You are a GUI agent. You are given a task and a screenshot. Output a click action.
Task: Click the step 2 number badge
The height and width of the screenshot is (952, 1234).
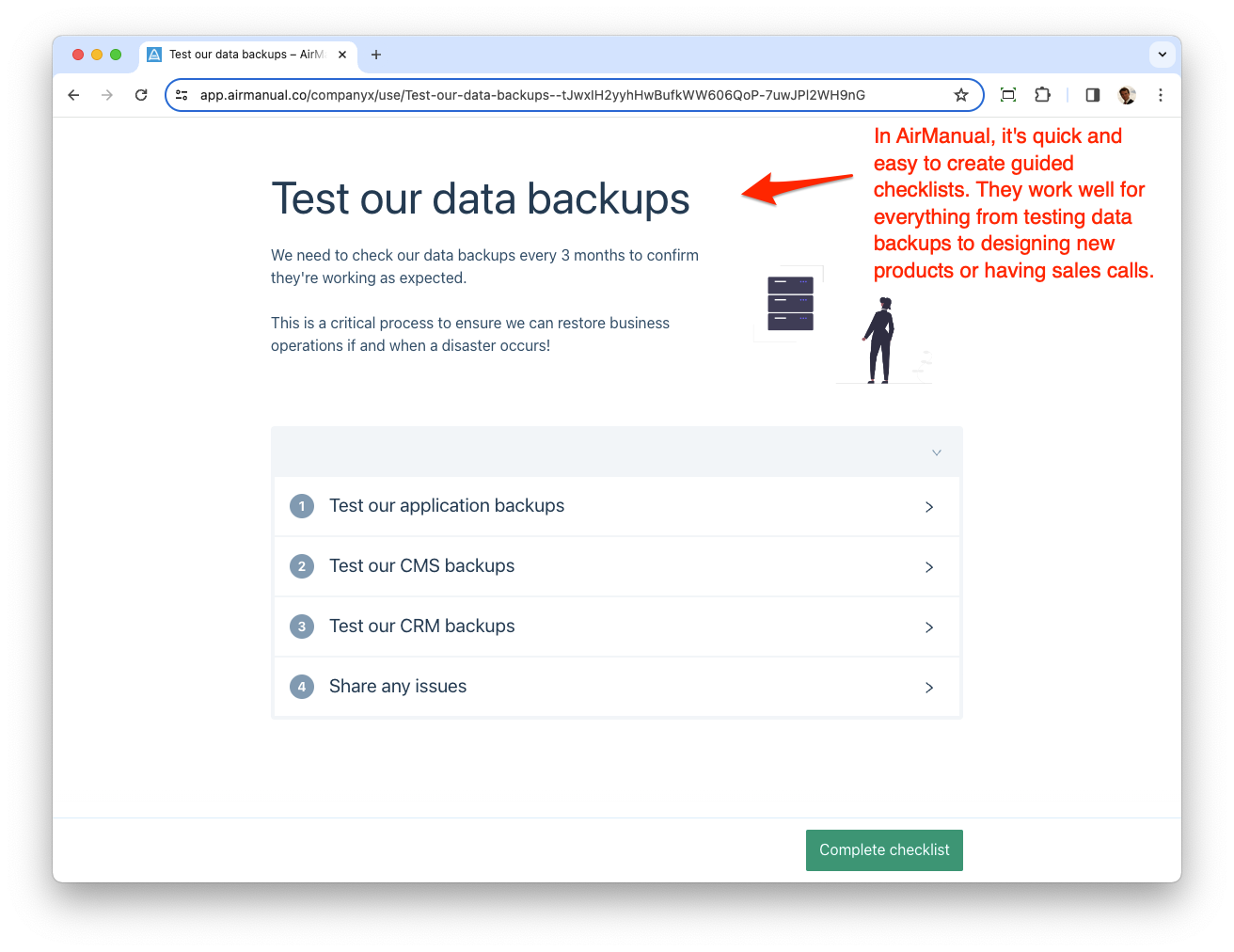(302, 566)
